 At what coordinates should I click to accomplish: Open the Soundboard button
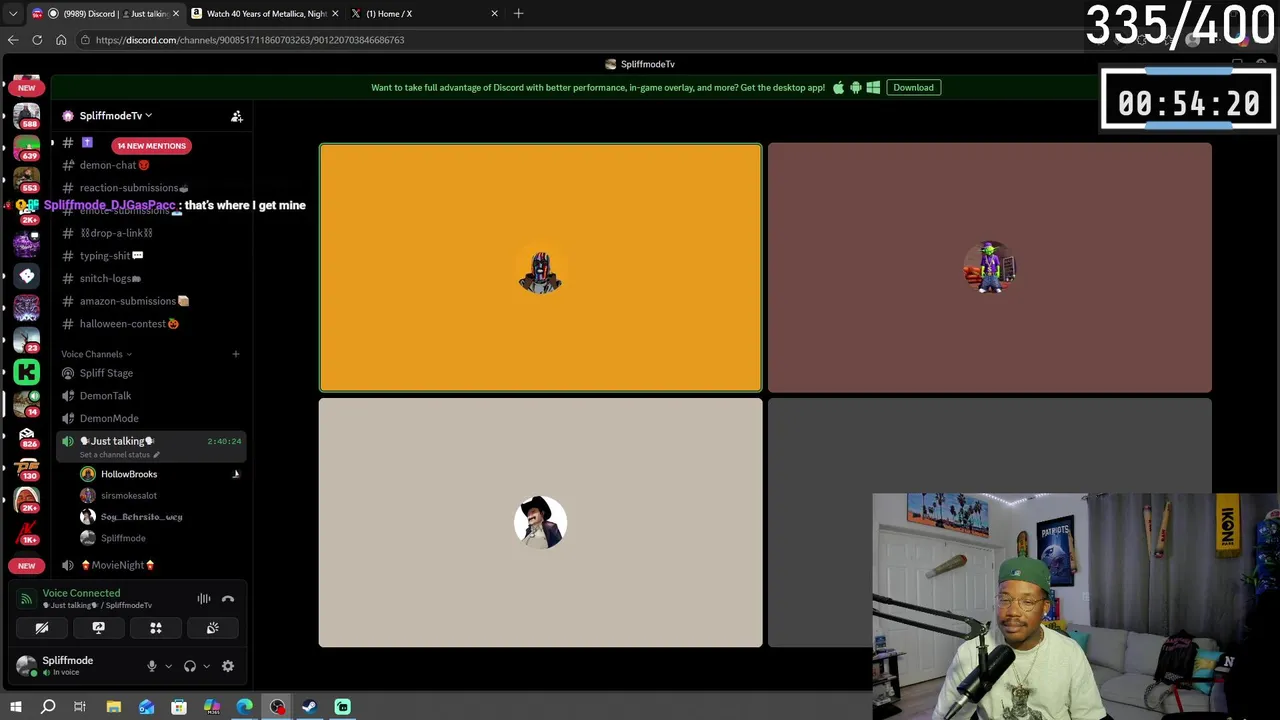click(x=213, y=628)
